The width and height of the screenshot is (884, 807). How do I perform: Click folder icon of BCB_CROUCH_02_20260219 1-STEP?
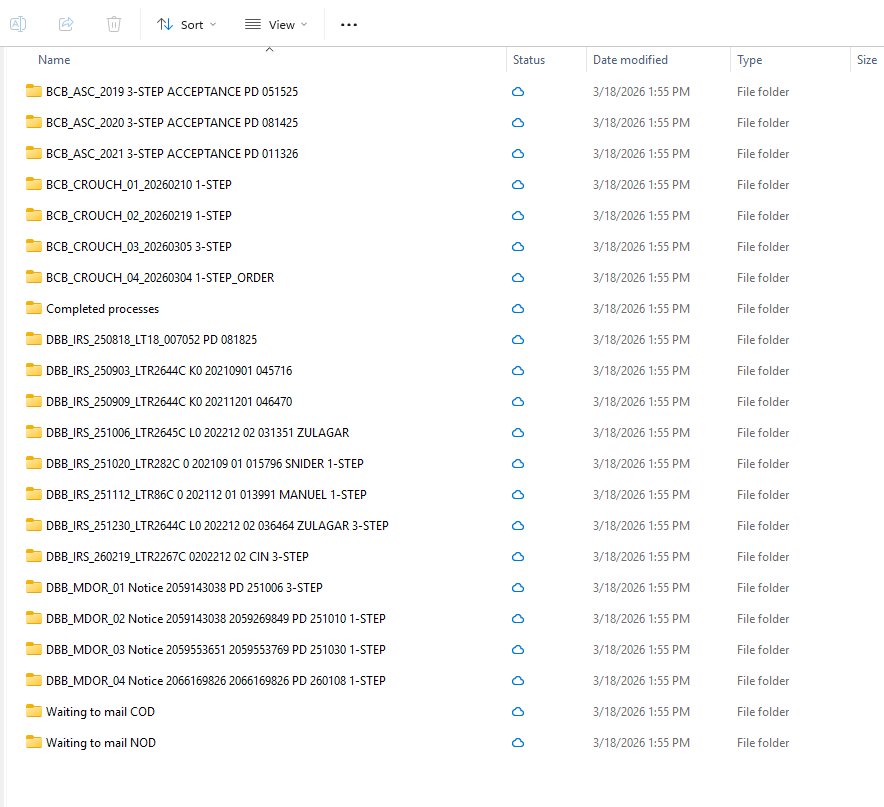click(x=34, y=215)
